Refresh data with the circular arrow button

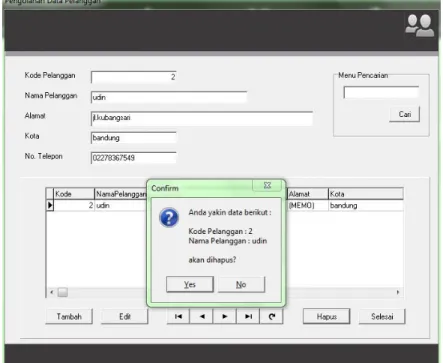click(271, 316)
